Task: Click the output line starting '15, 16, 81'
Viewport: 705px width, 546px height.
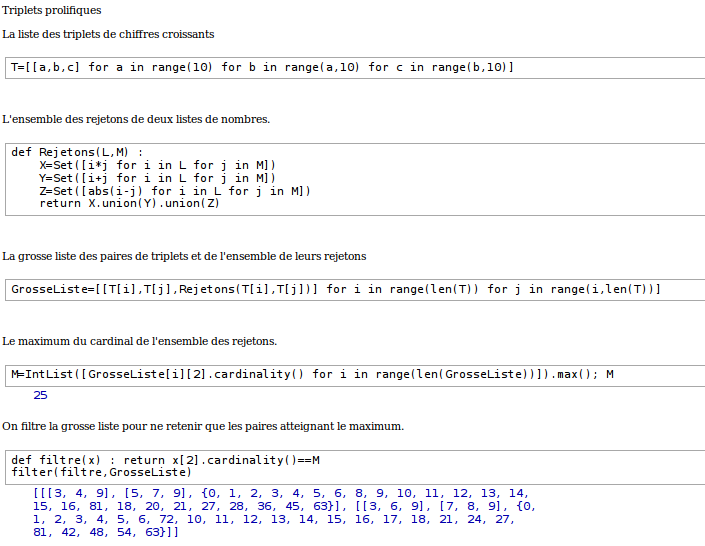Action: [x=280, y=506]
